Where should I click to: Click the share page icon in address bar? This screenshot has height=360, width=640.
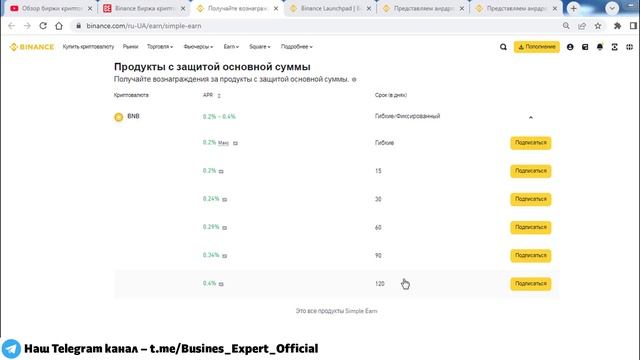[582, 26]
